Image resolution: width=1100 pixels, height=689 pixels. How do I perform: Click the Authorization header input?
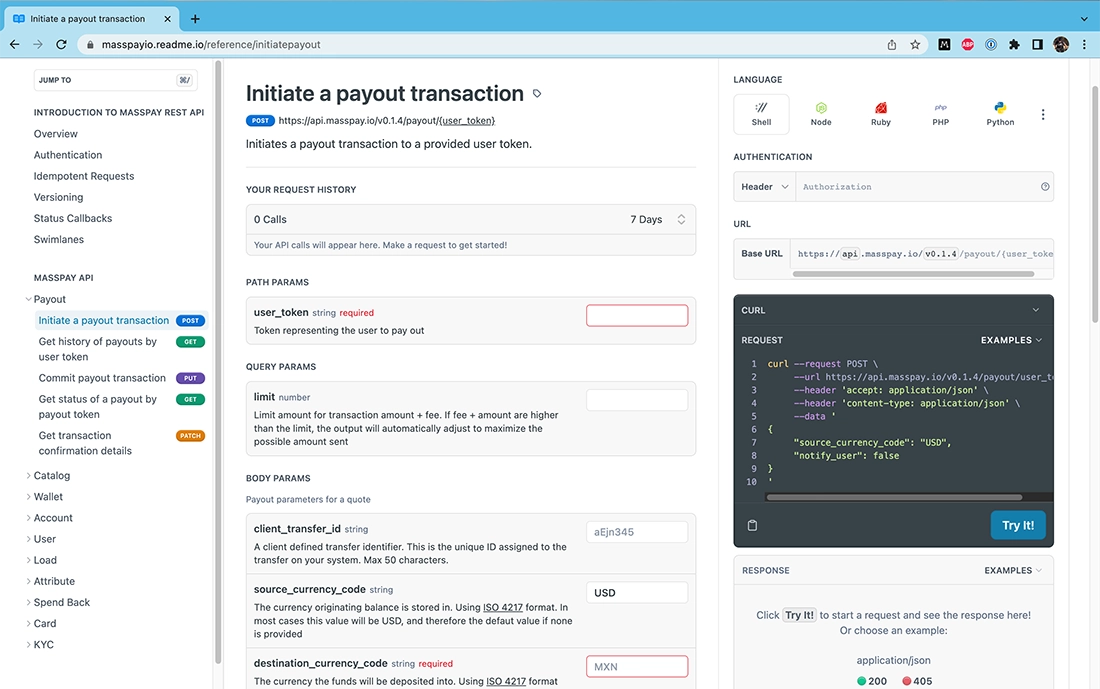[x=916, y=187]
